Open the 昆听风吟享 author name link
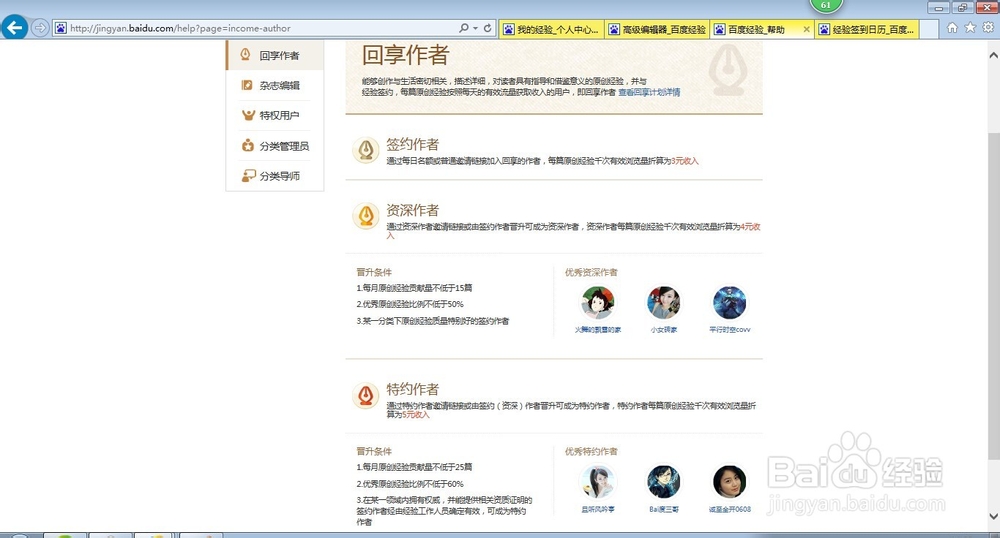The width and height of the screenshot is (1000, 538). pos(598,509)
